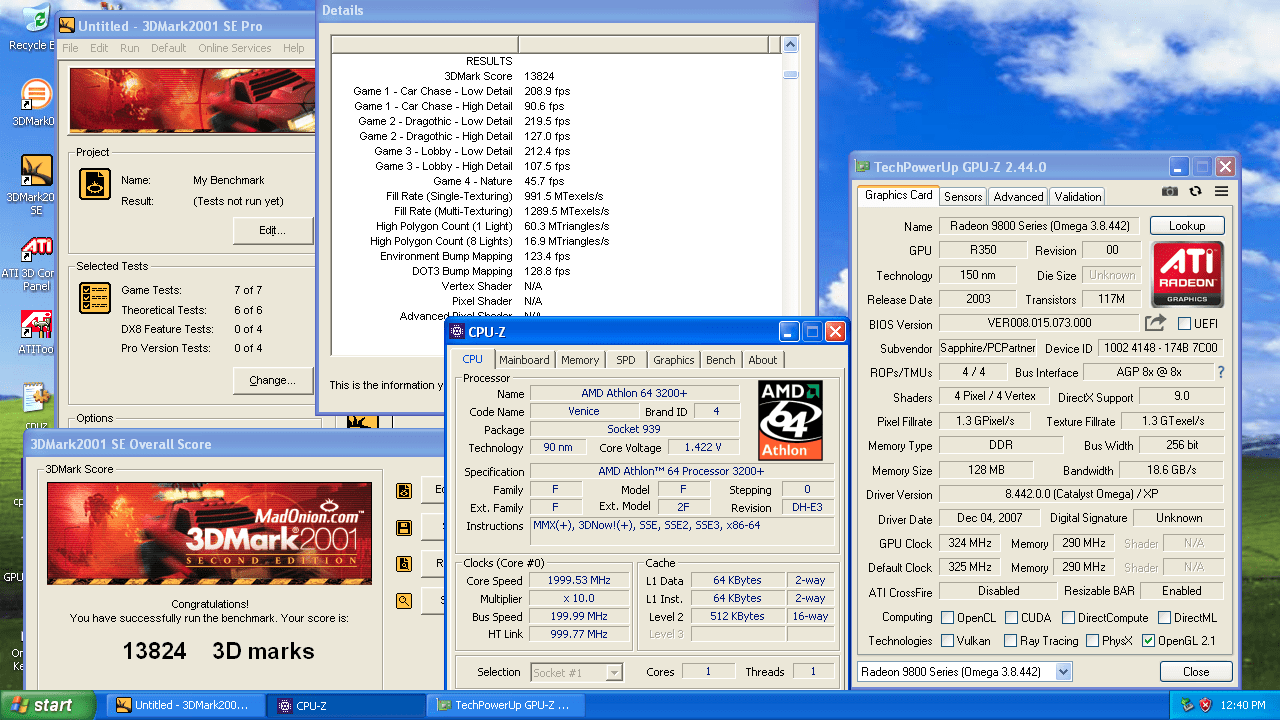Switch to the Mainboard tab in CPU-Z

coord(525,360)
